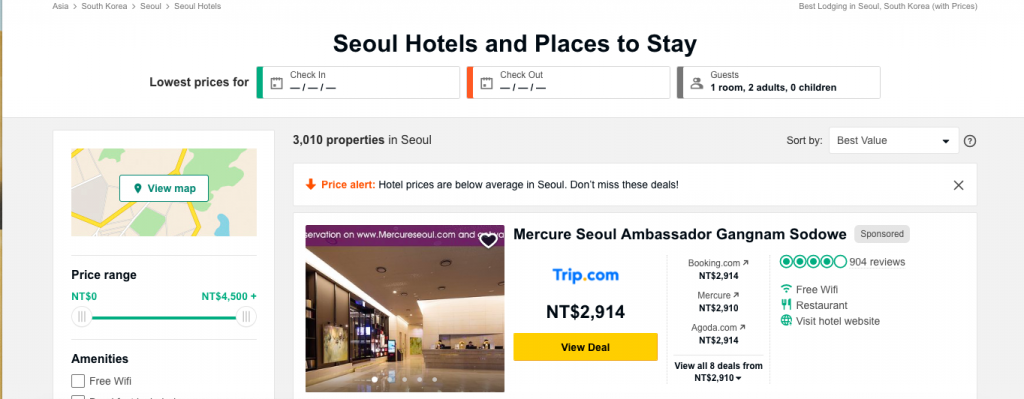The height and width of the screenshot is (399, 1024).
Task: Dismiss the Price alert banner
Action: tap(958, 185)
